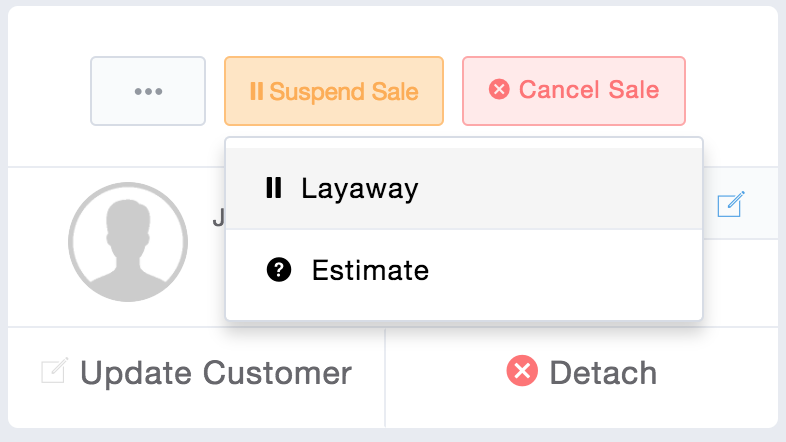The width and height of the screenshot is (786, 442).
Task: Click the partially hidden customer name
Action: [217, 217]
